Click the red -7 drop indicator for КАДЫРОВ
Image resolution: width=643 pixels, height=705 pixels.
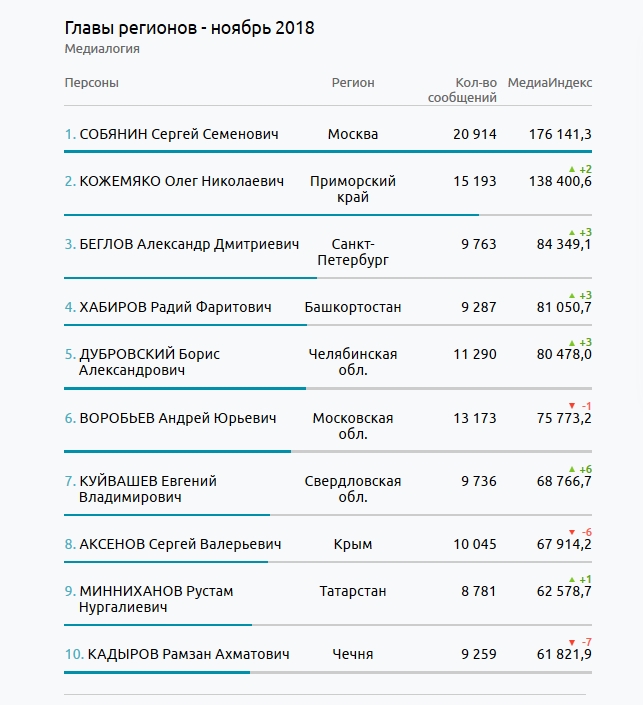pyautogui.click(x=580, y=642)
